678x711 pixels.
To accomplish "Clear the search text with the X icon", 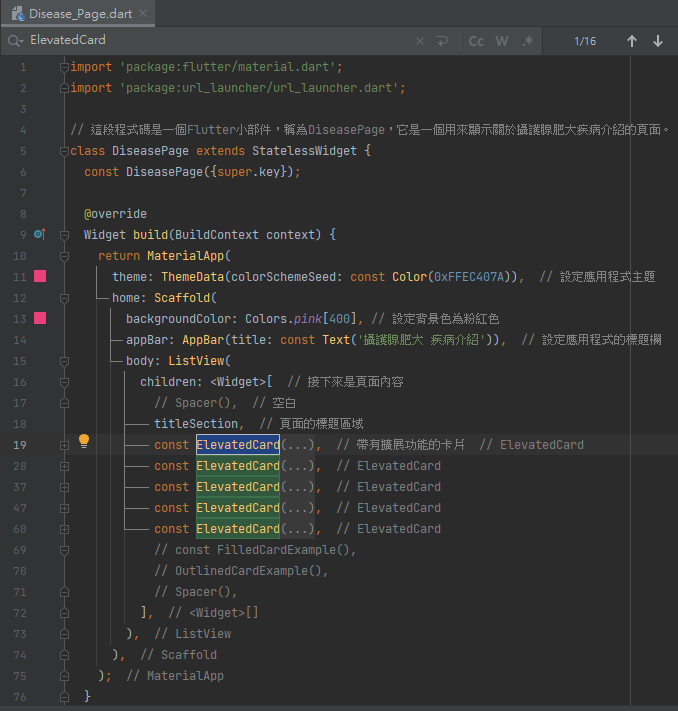I will [x=420, y=41].
